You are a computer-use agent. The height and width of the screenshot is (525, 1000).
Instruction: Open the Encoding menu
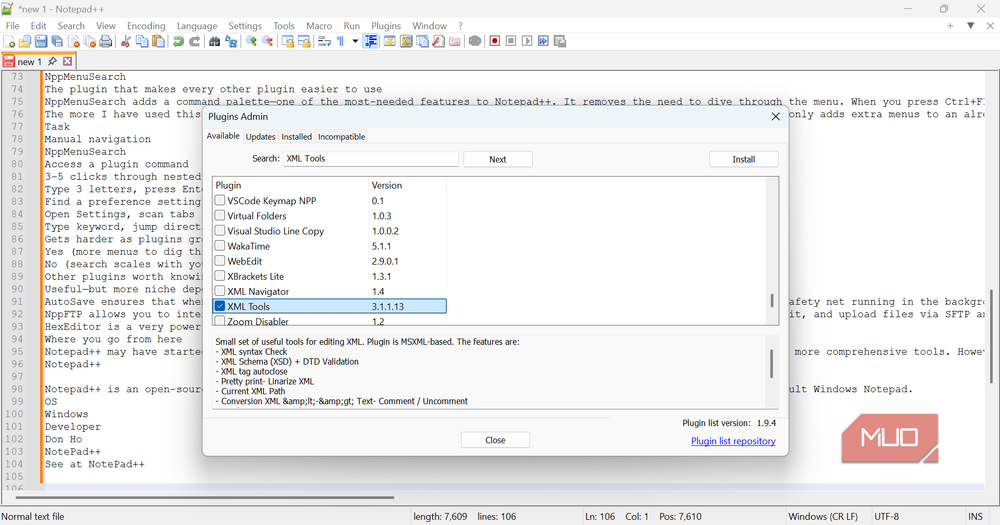click(x=146, y=26)
